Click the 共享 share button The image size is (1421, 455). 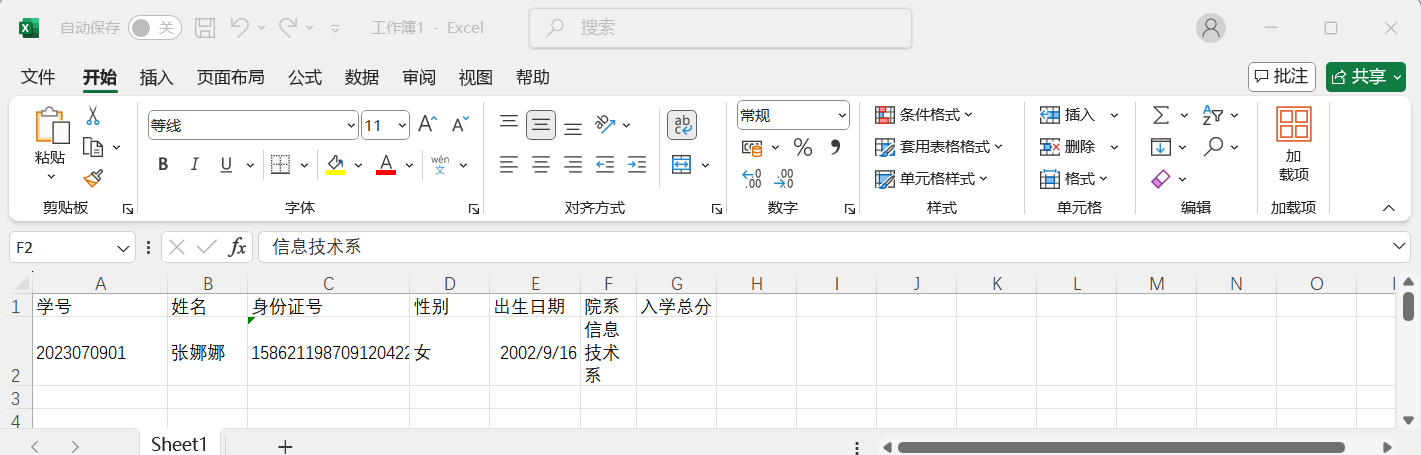[x=1365, y=77]
